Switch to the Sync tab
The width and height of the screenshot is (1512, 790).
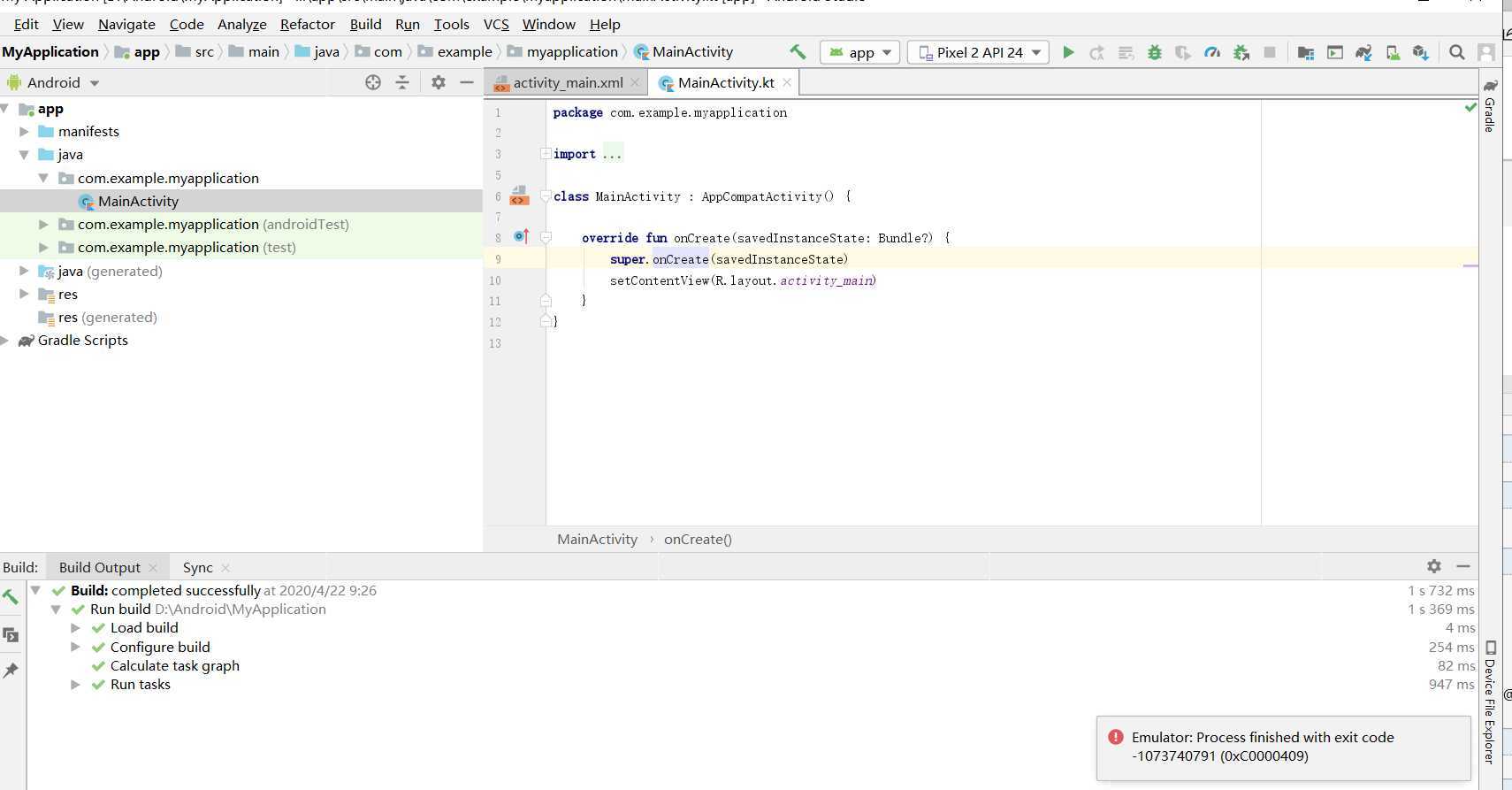(x=197, y=567)
